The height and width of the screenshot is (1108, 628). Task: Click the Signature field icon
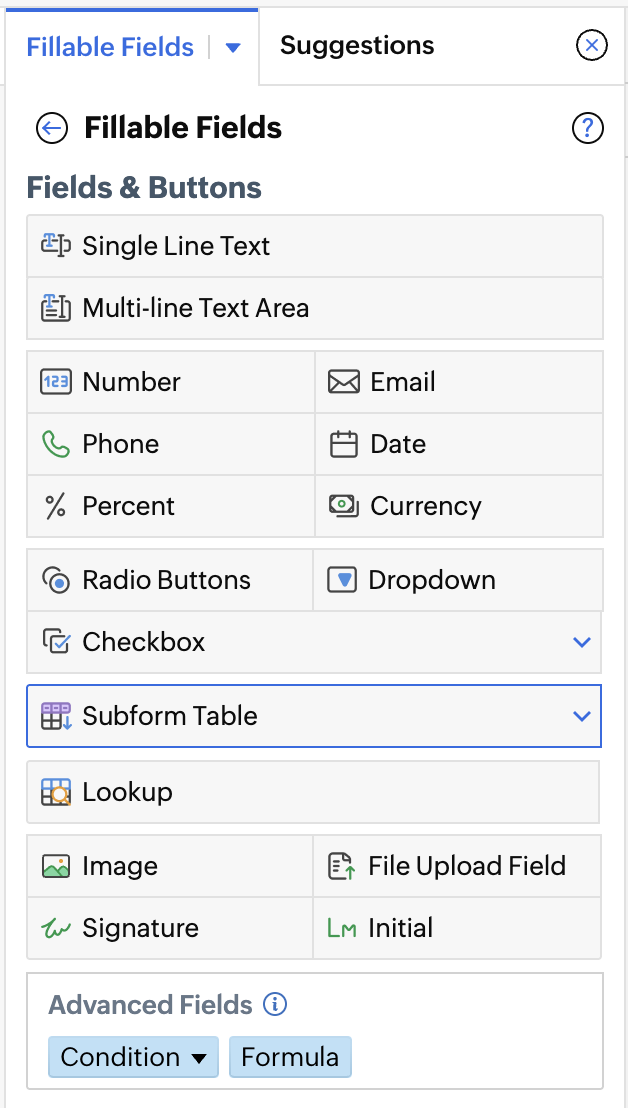55,928
